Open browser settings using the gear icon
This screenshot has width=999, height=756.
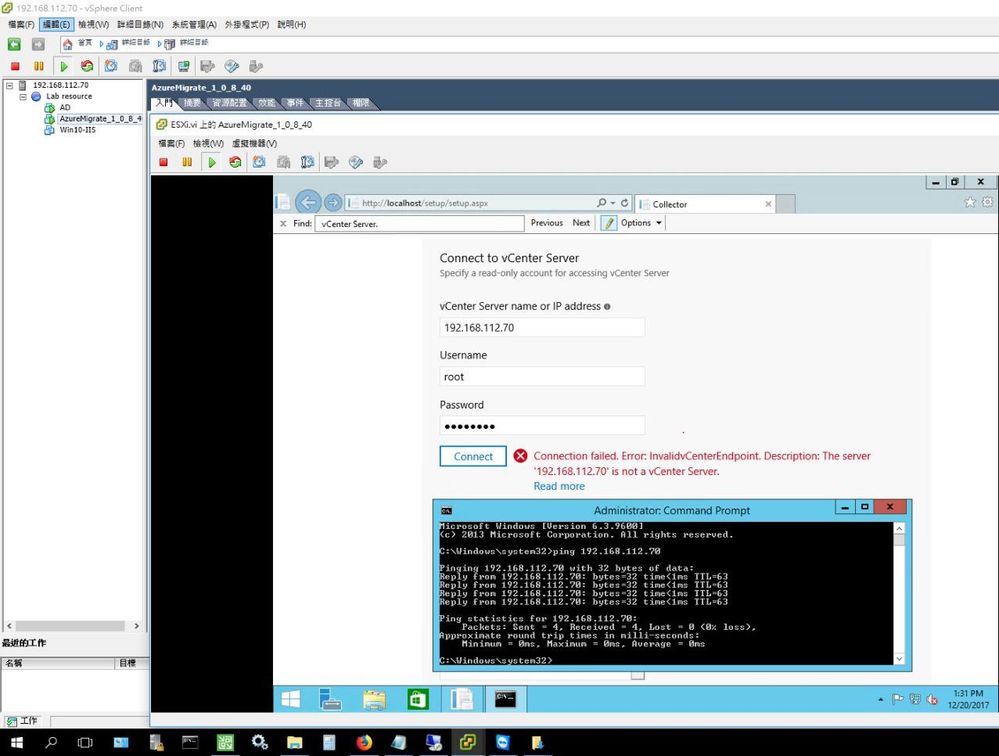click(987, 203)
